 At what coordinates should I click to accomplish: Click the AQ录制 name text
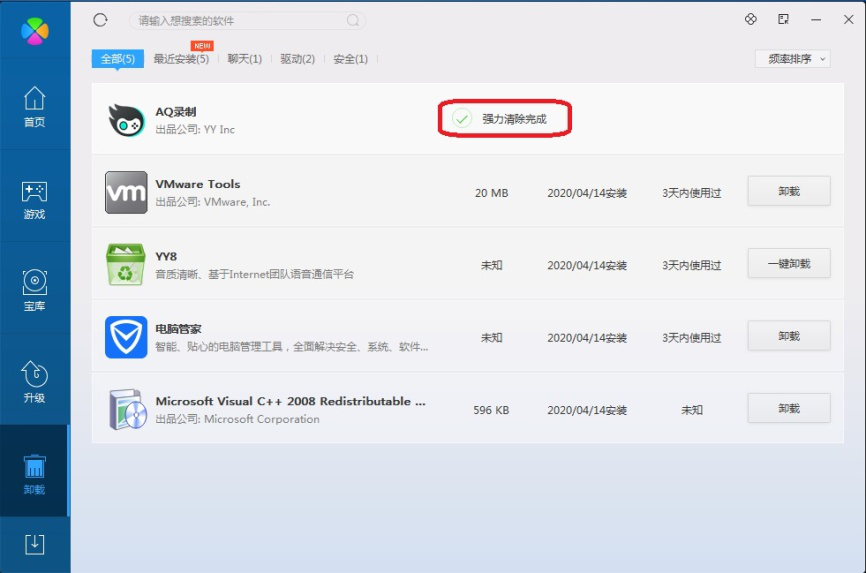coord(176,112)
